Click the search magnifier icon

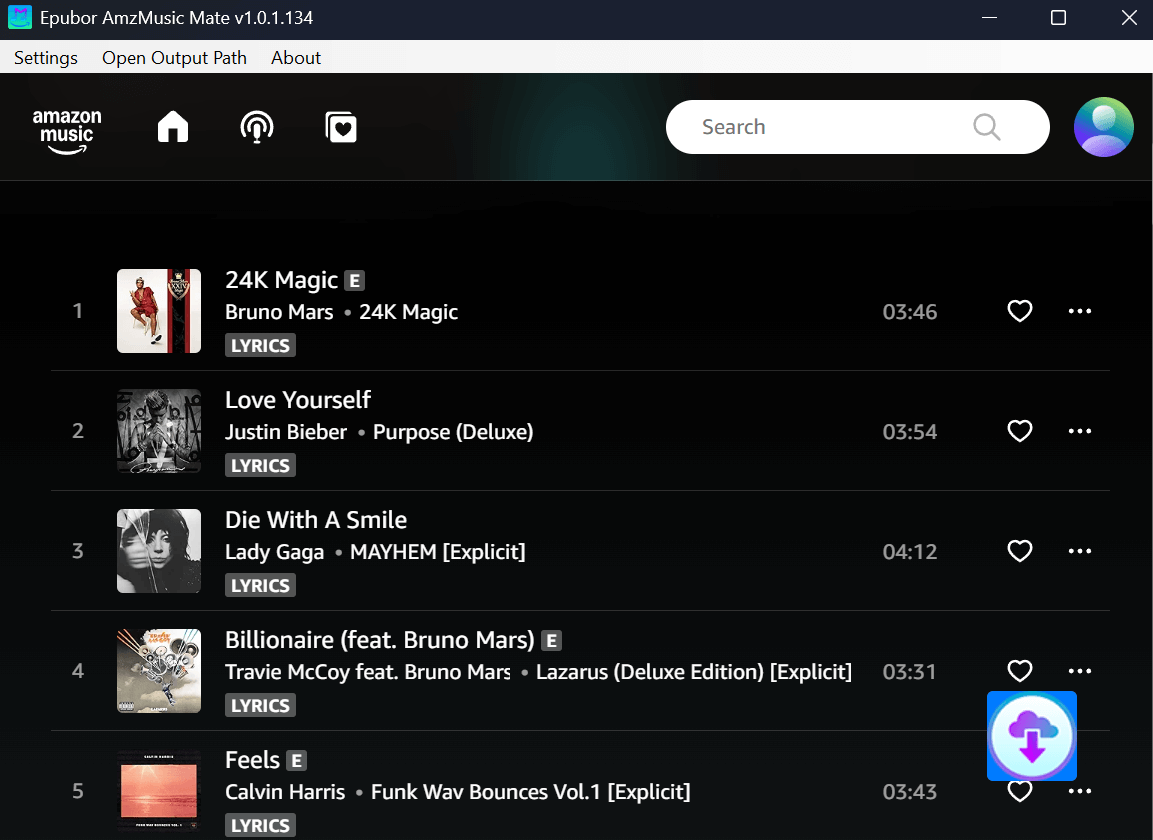(x=985, y=127)
